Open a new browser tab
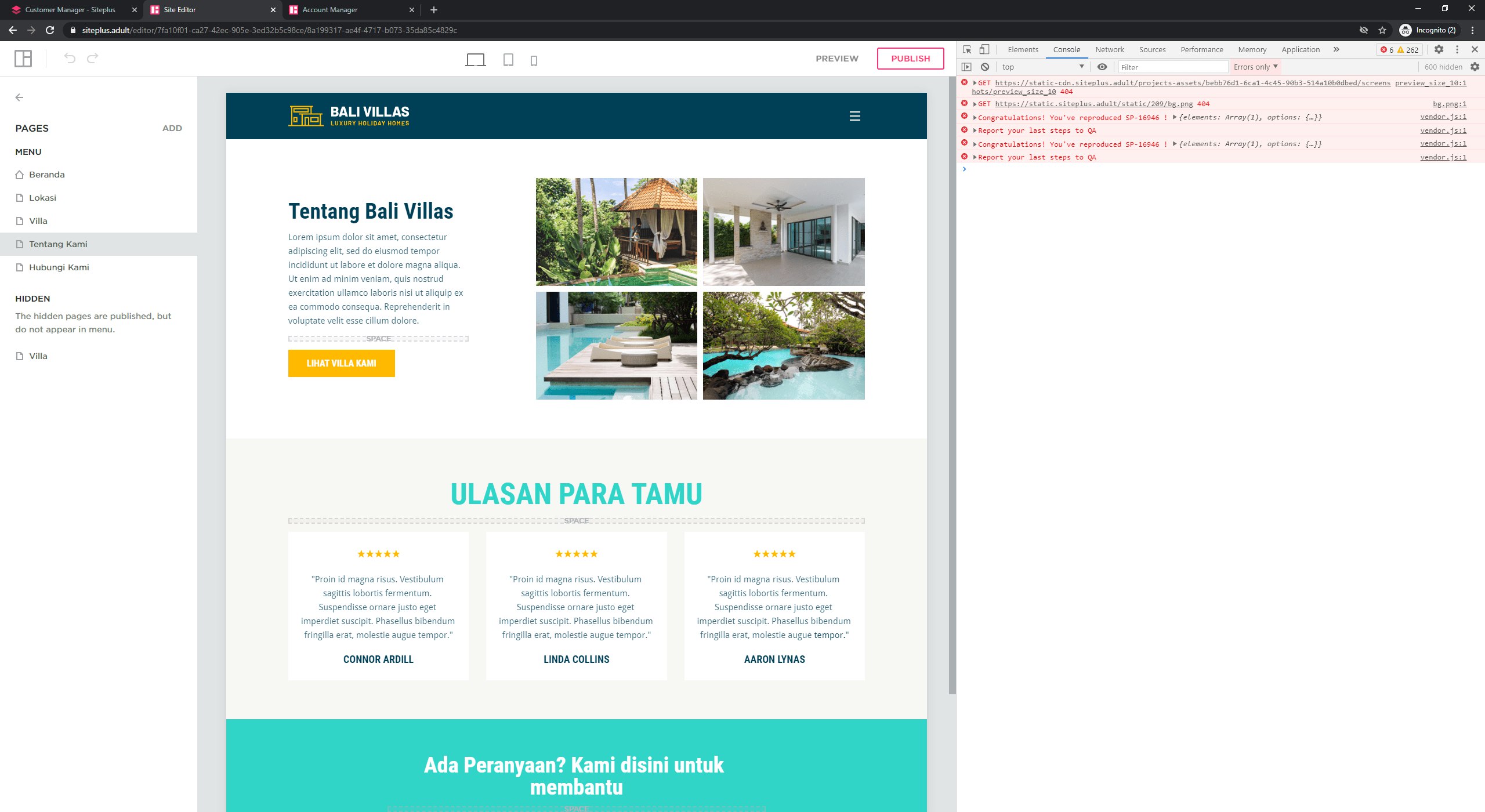 [434, 10]
